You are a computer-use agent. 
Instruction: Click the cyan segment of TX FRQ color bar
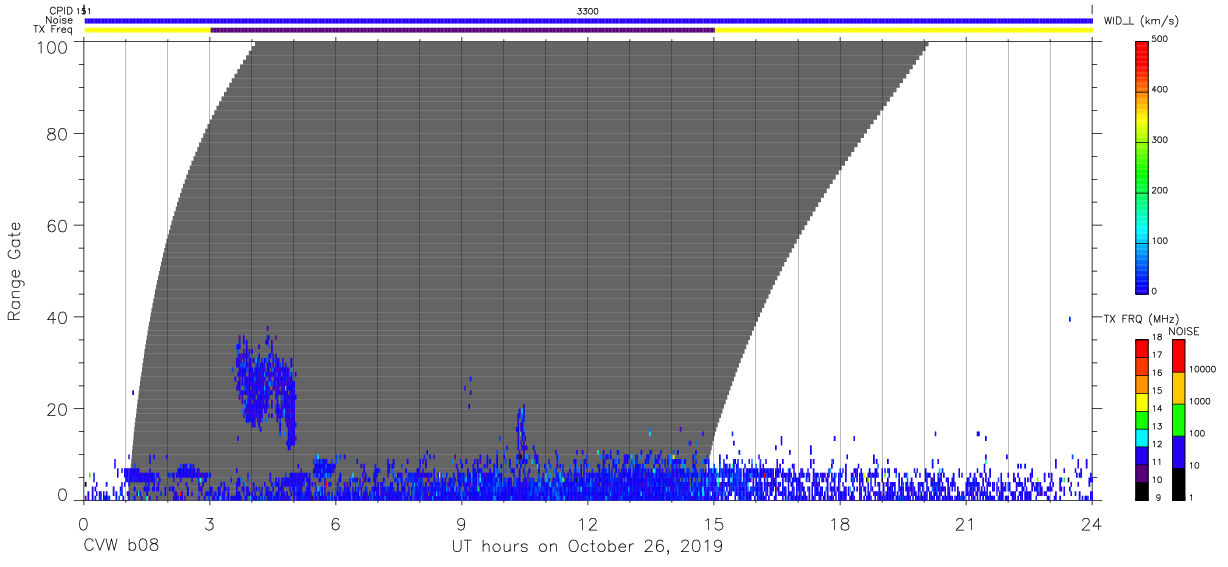click(1141, 439)
